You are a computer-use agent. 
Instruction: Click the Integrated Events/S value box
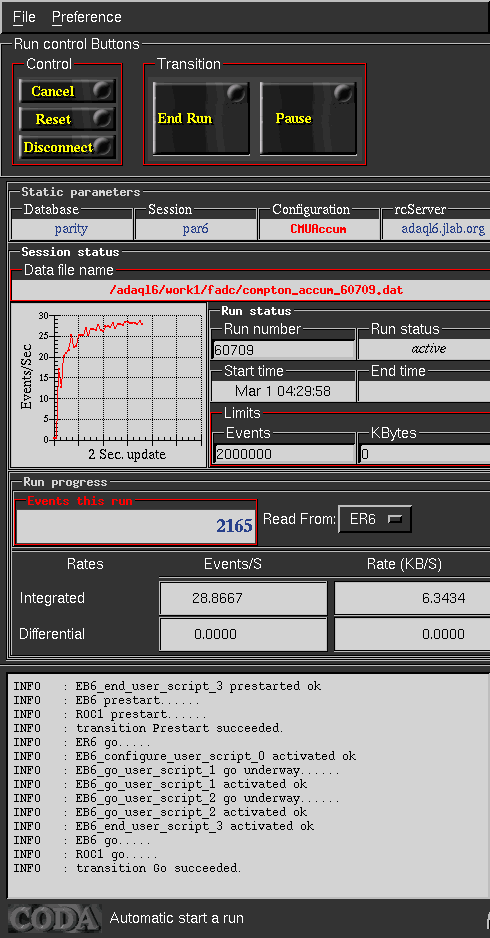(244, 598)
